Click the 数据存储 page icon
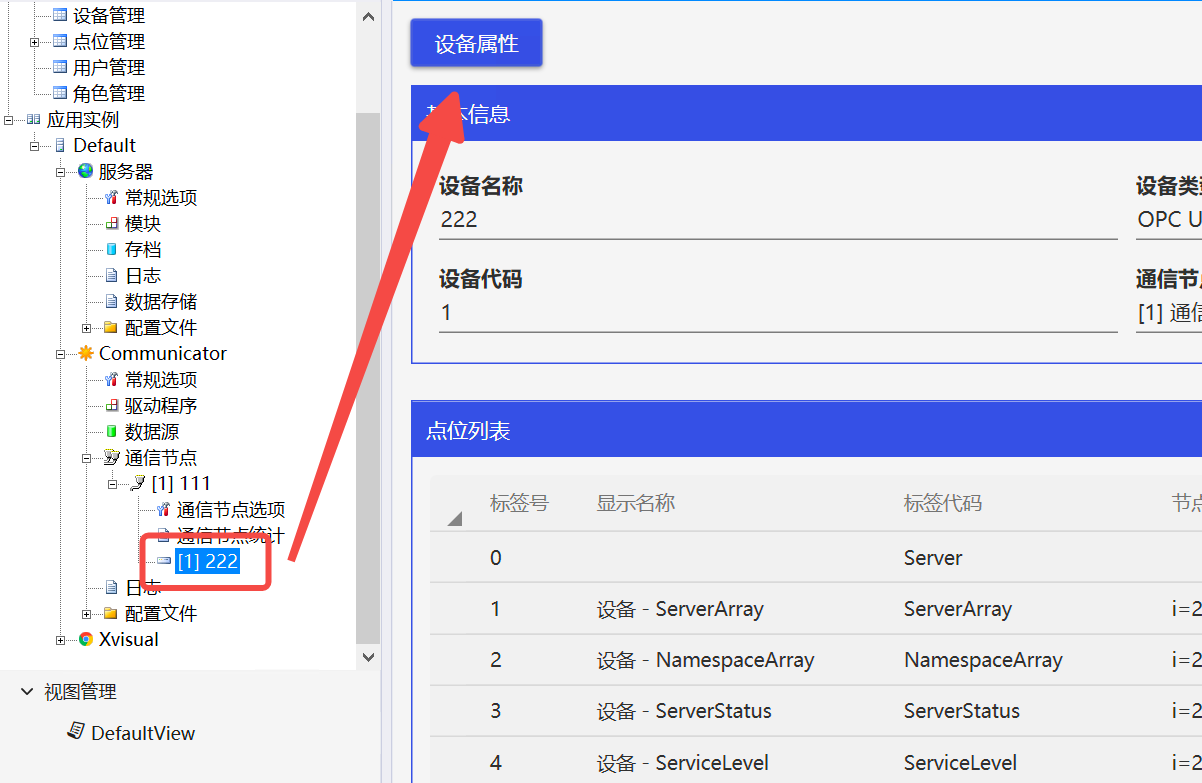 click(112, 301)
